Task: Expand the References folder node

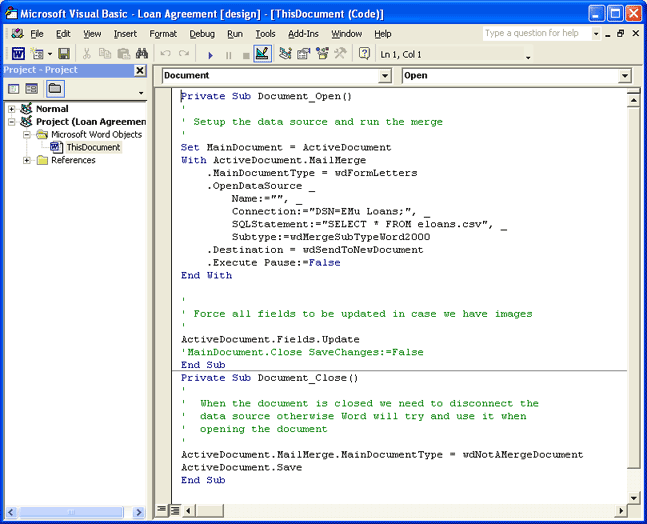Action: coord(27,160)
